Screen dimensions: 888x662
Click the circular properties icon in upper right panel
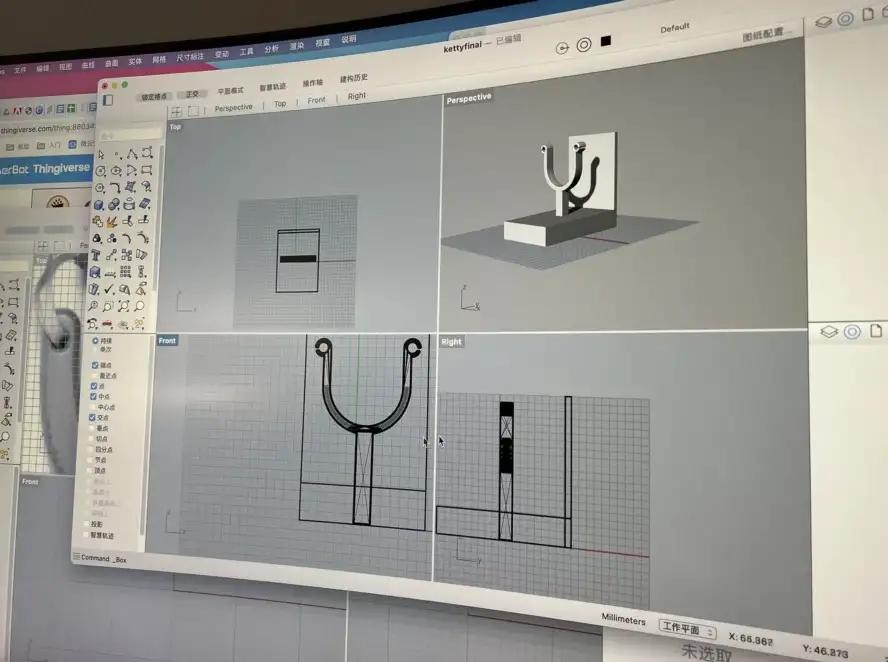coord(846,19)
